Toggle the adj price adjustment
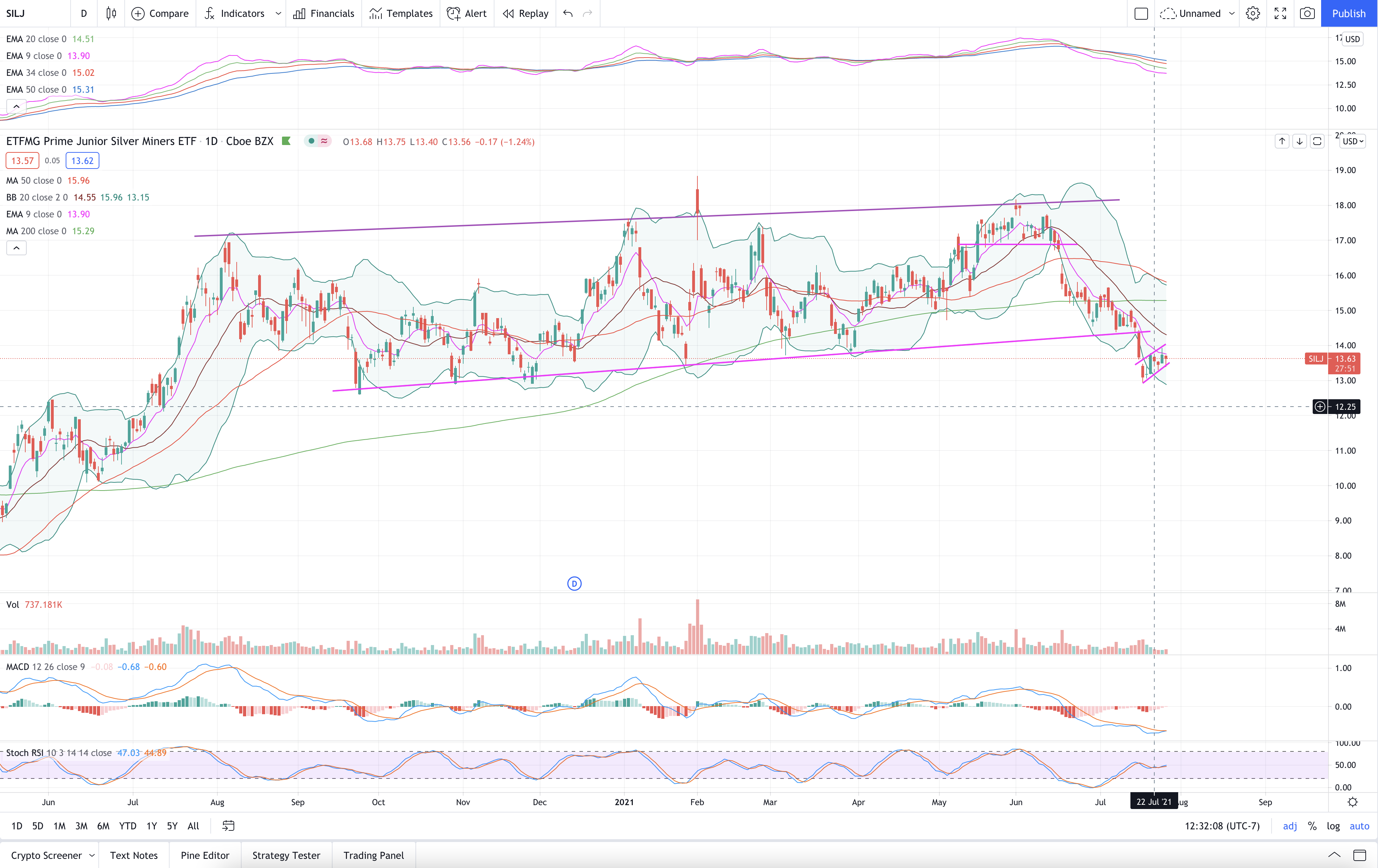Viewport: 1378px width, 868px height. (1290, 826)
